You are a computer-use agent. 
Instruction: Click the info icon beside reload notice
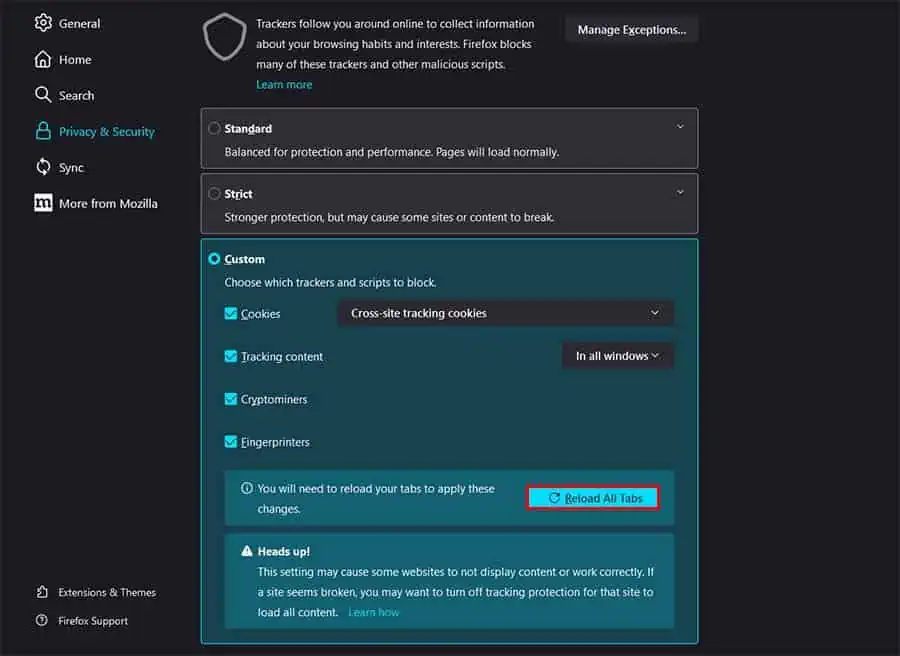[x=247, y=488]
